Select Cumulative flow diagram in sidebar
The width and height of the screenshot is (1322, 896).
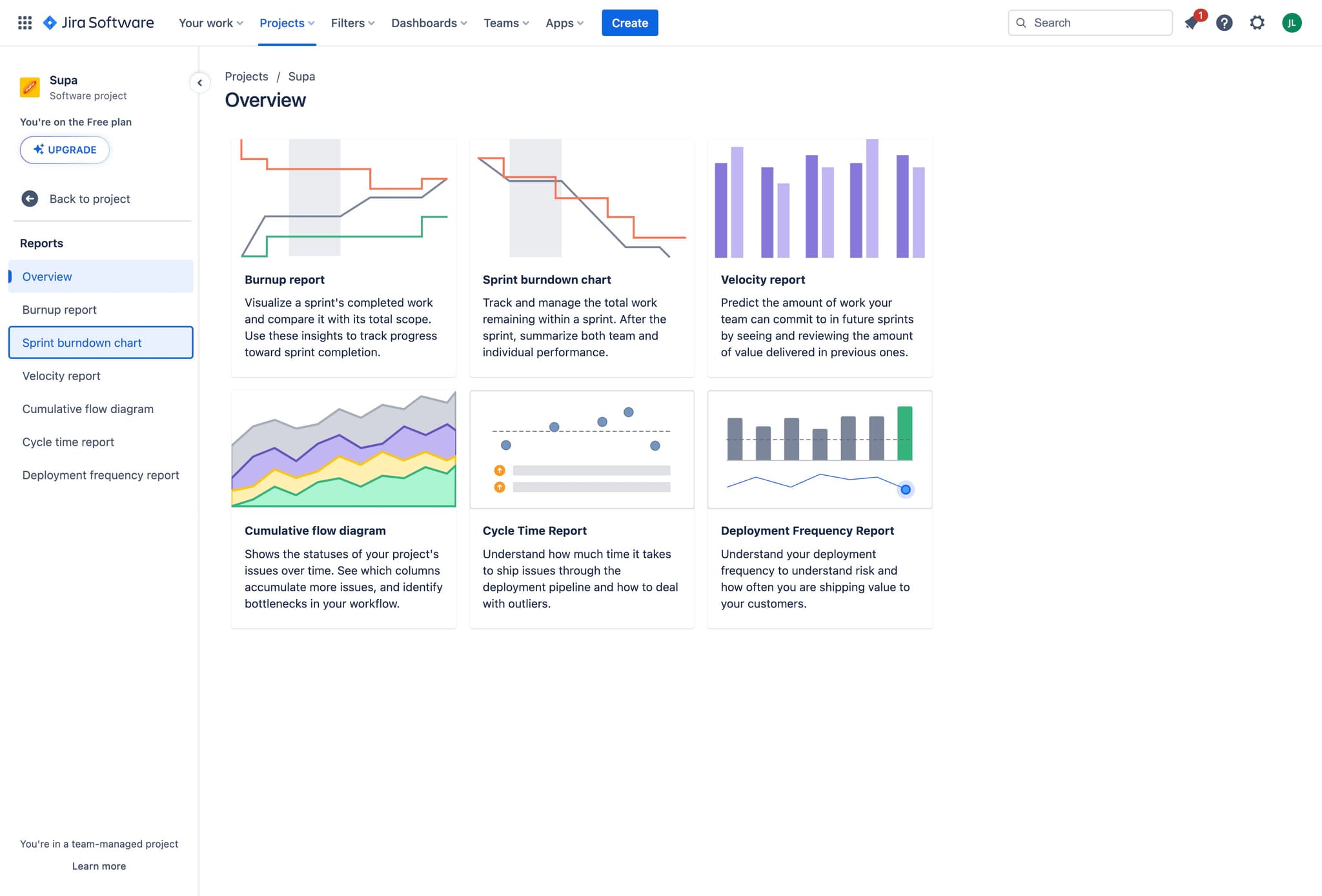88,409
